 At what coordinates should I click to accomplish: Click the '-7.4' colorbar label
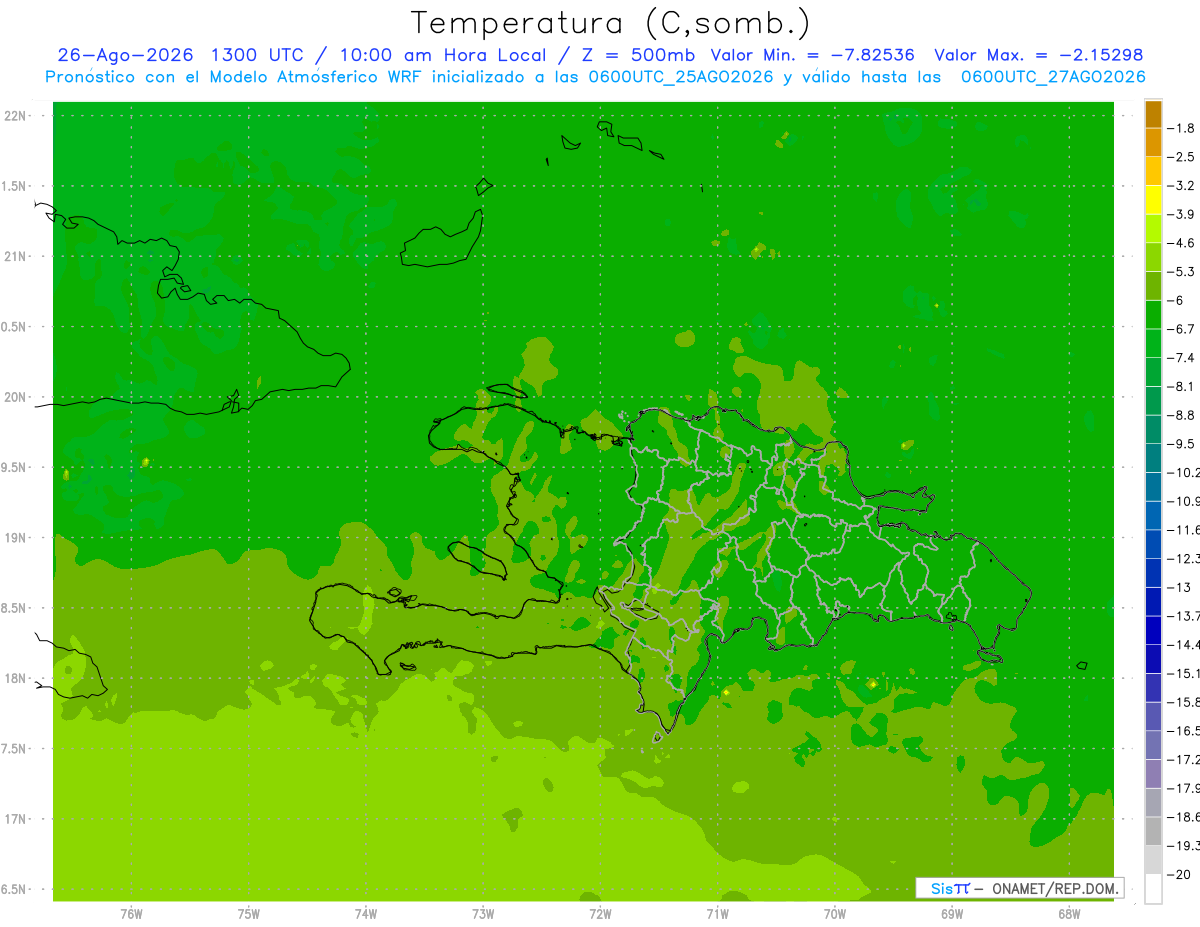click(x=1183, y=357)
